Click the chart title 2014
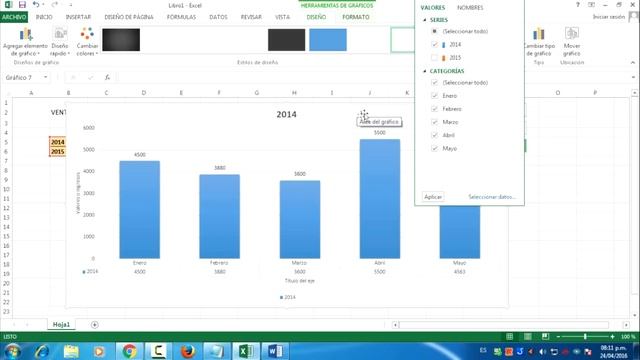The height and width of the screenshot is (360, 640). [287, 114]
